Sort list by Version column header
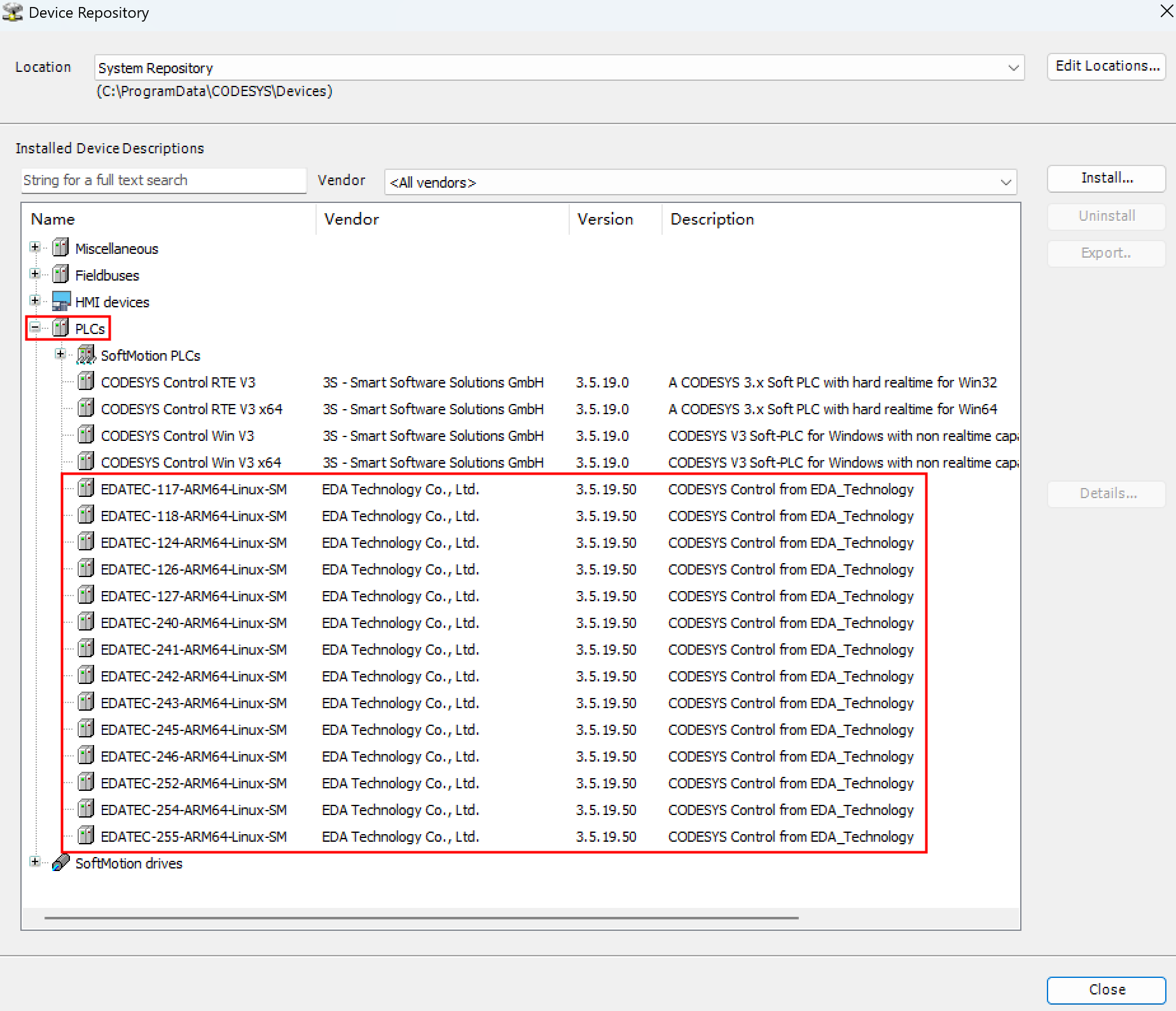Image resolution: width=1176 pixels, height=1011 pixels. coord(605,220)
